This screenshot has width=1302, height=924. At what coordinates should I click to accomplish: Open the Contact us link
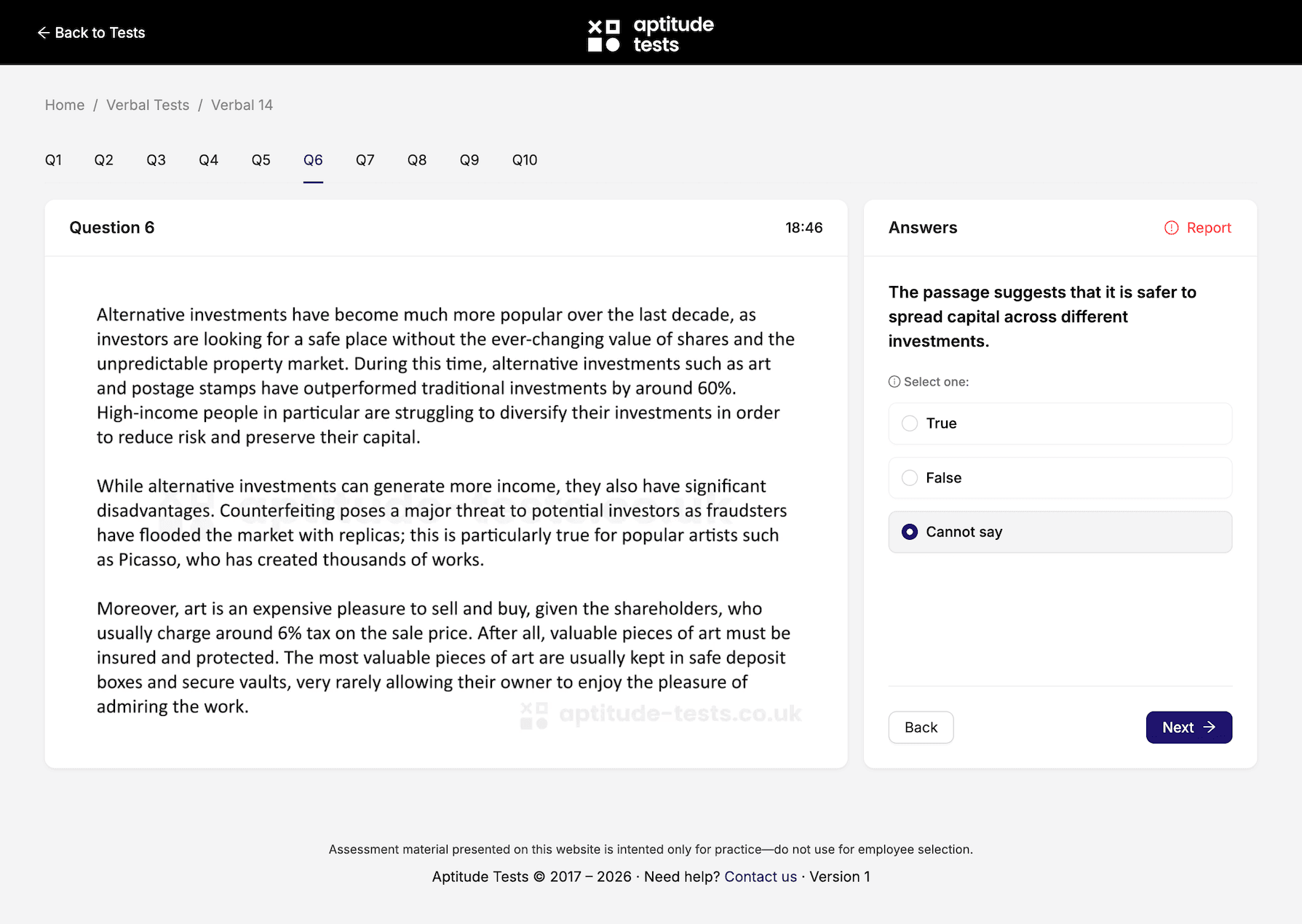(761, 877)
